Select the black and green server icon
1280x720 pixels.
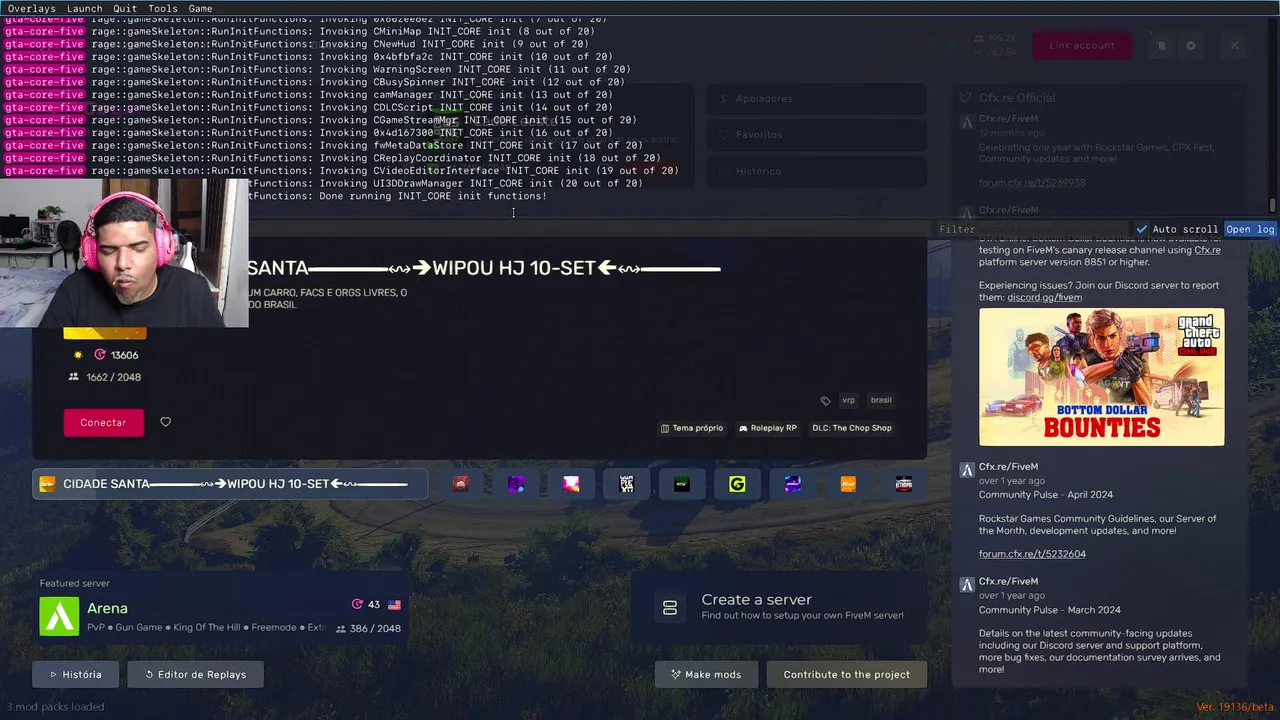tap(682, 484)
